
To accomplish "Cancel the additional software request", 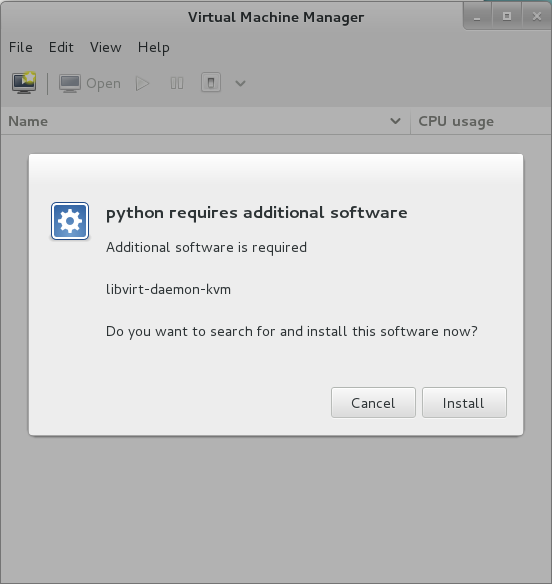I will coord(373,403).
